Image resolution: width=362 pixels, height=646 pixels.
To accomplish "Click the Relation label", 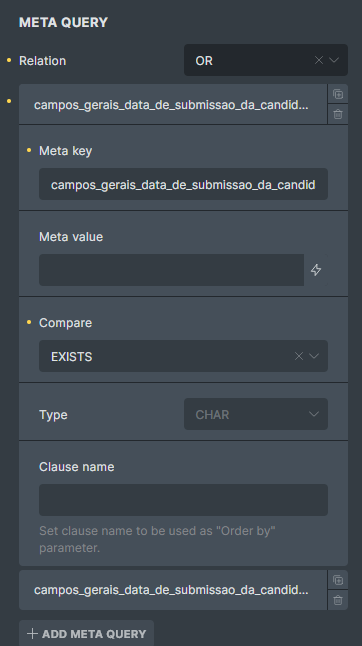I will tap(42, 61).
